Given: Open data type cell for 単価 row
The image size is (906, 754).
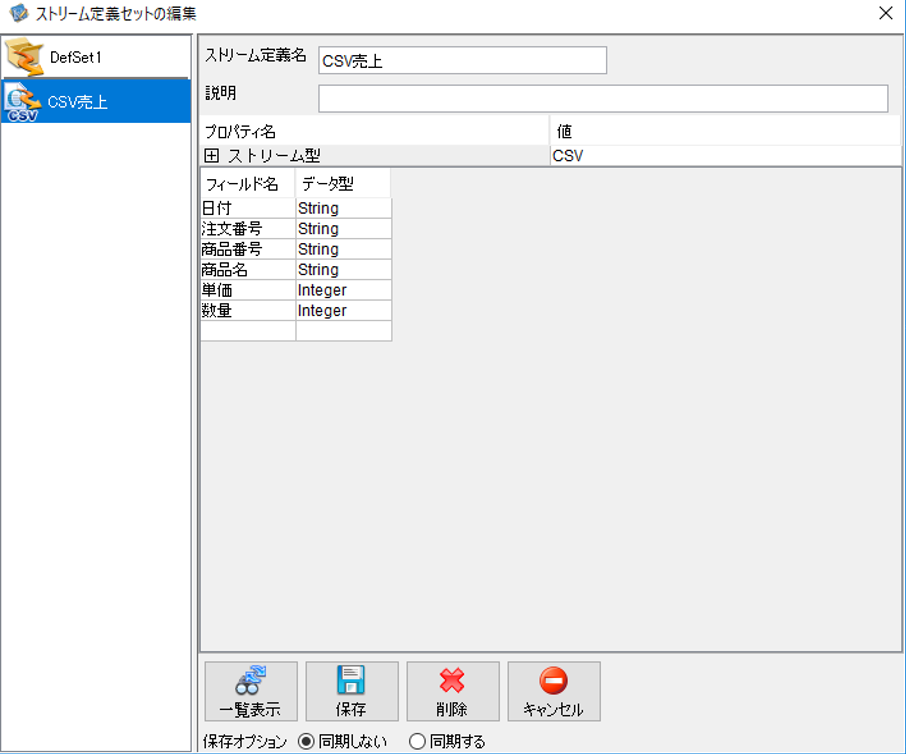Looking at the screenshot, I should 344,290.
